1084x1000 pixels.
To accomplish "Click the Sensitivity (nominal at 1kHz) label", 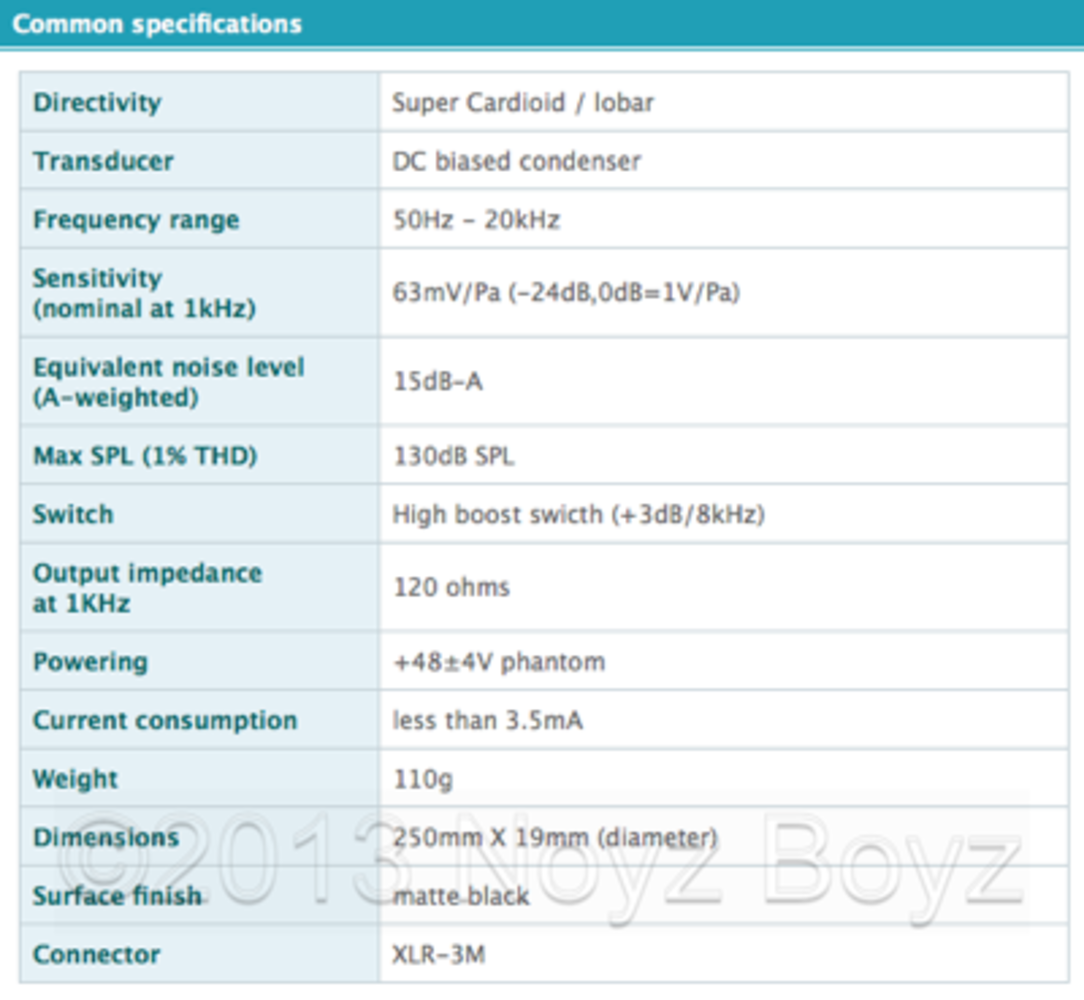I will (x=144, y=293).
